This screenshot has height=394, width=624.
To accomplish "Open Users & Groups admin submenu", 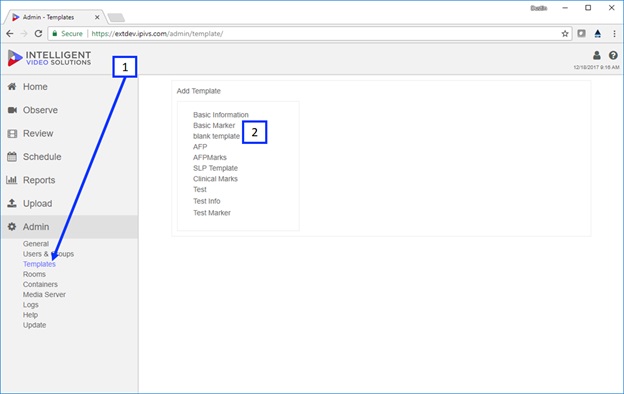I will point(48,254).
